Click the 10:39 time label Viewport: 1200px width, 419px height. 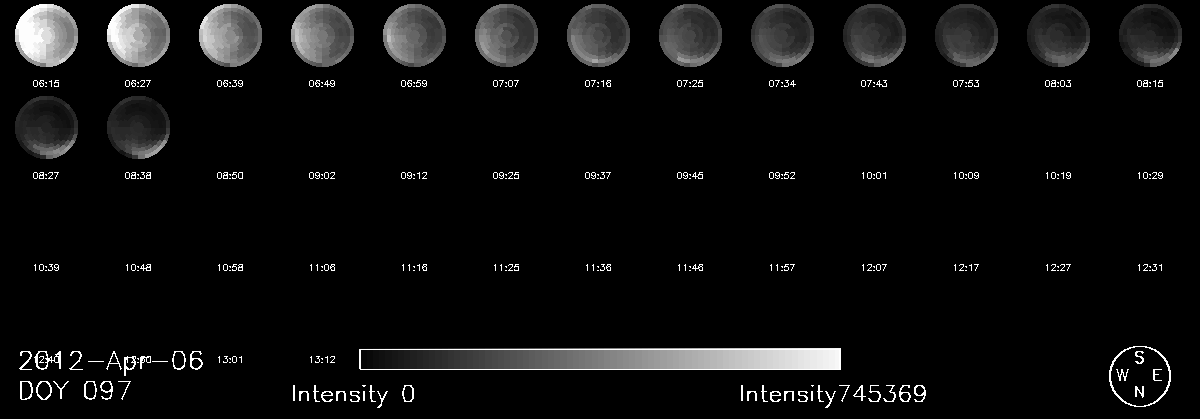(46, 268)
